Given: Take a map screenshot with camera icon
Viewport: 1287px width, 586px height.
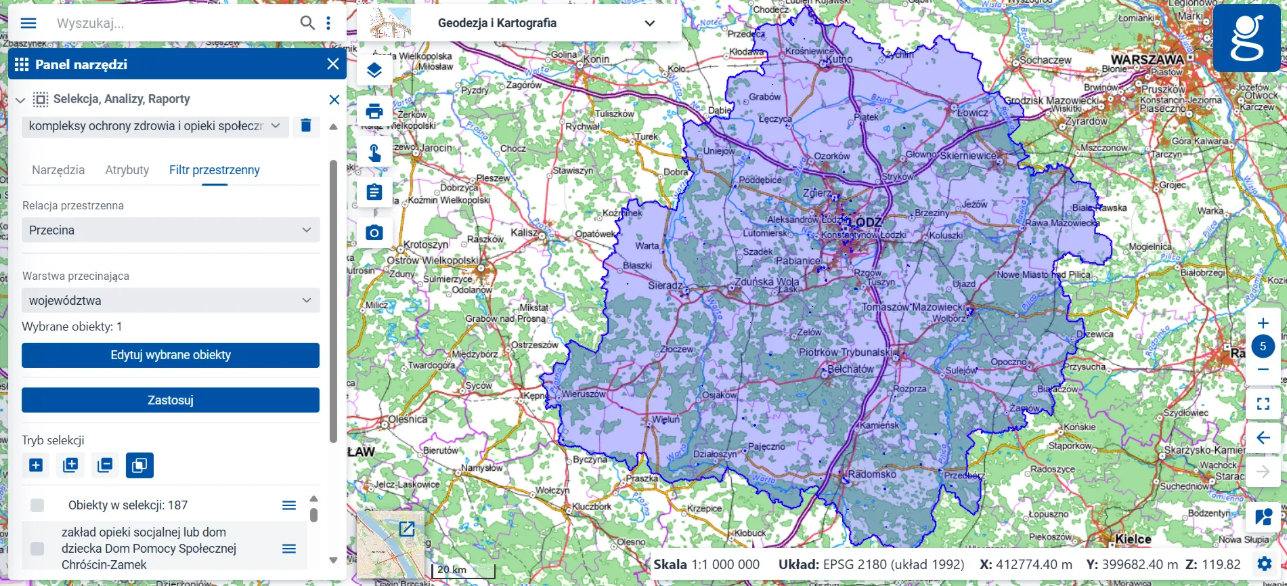Looking at the screenshot, I should tap(374, 233).
